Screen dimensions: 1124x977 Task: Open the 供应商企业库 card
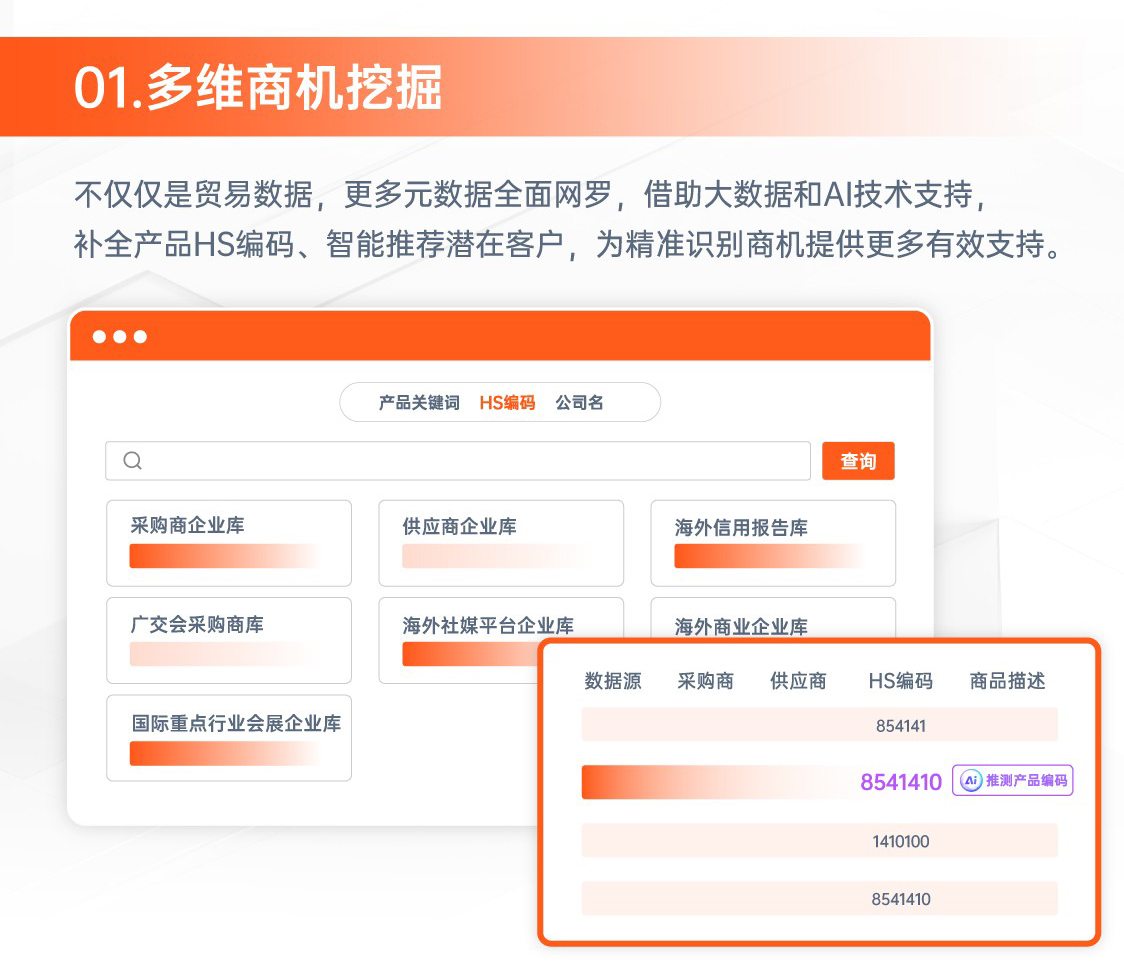point(501,542)
